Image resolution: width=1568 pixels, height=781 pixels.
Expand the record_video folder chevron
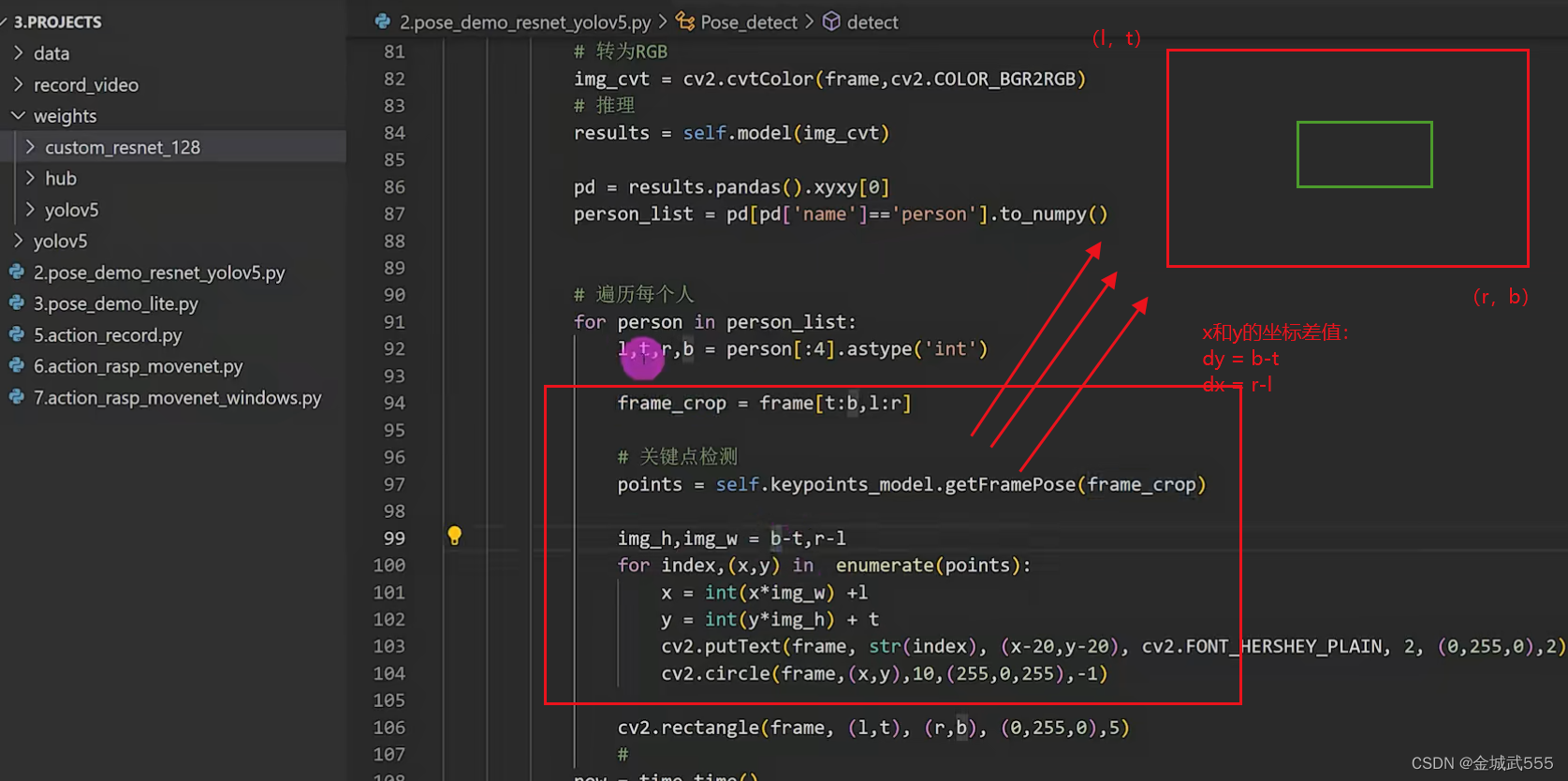[x=18, y=84]
